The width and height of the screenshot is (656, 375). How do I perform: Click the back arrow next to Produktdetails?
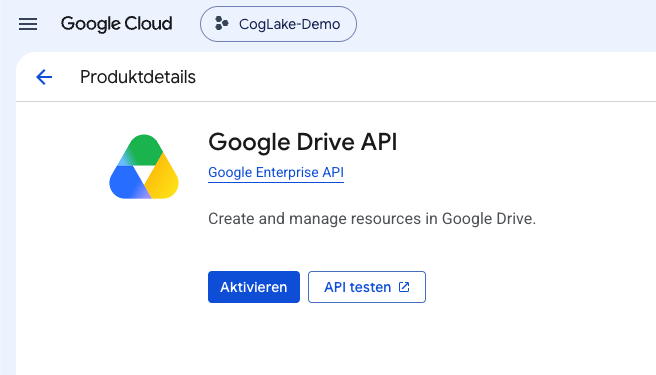tap(44, 77)
